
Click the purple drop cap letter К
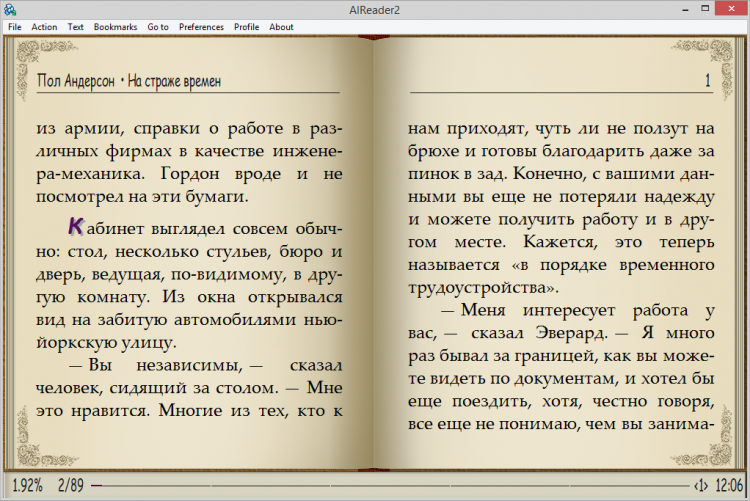(76, 226)
